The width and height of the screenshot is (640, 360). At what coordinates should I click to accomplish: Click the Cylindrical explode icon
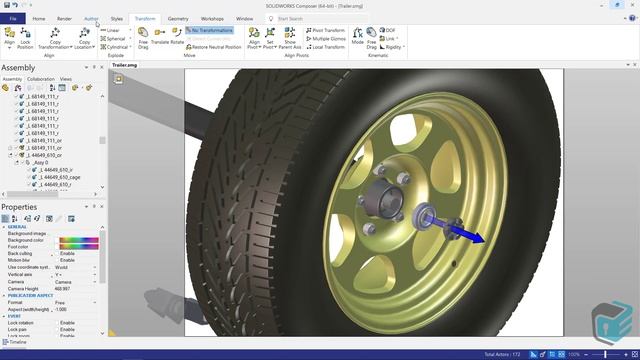pos(103,47)
